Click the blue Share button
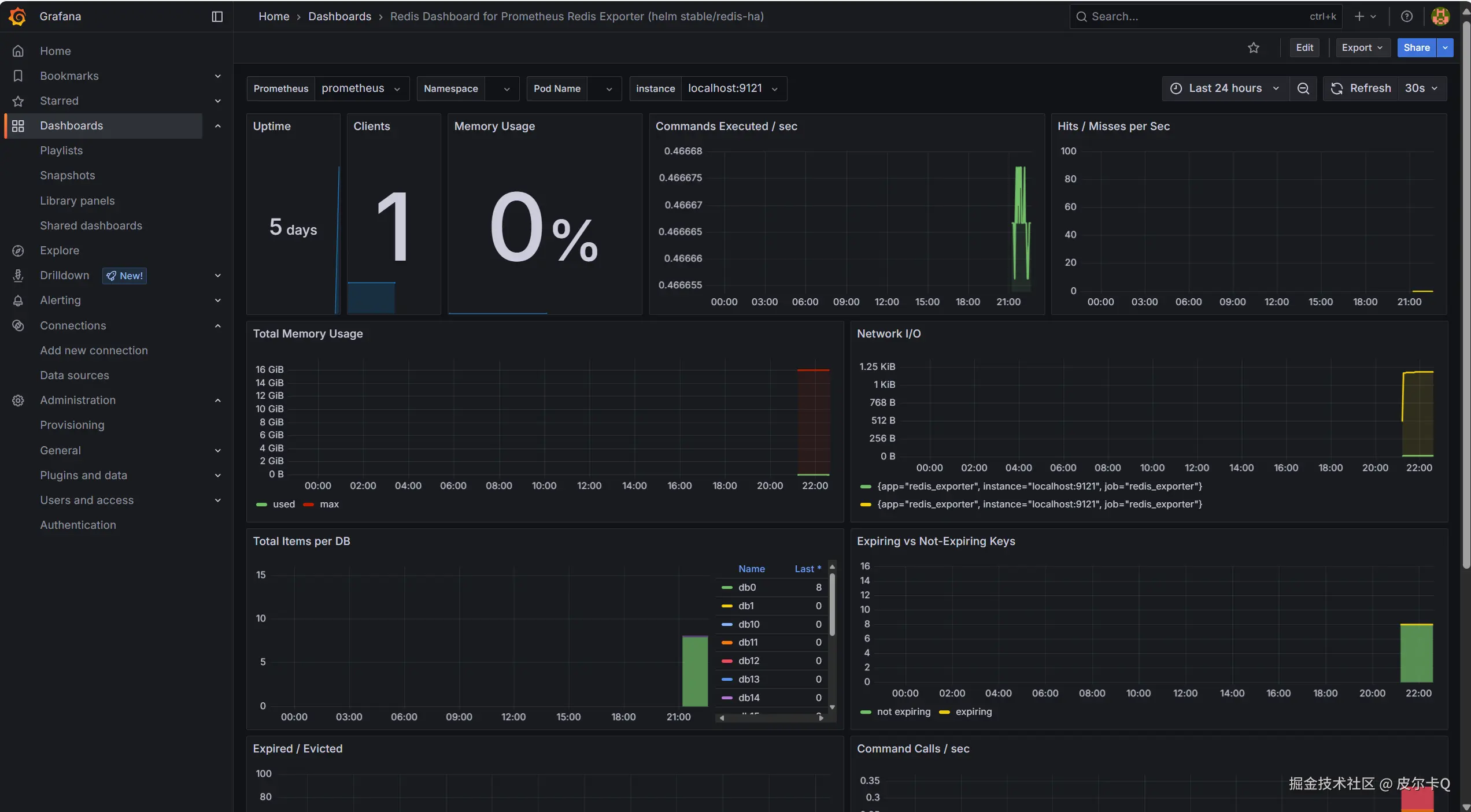 1416,48
